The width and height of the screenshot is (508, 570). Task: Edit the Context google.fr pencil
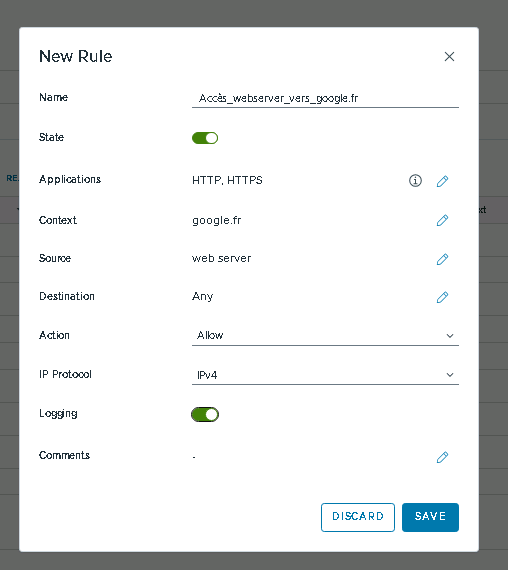(x=442, y=220)
